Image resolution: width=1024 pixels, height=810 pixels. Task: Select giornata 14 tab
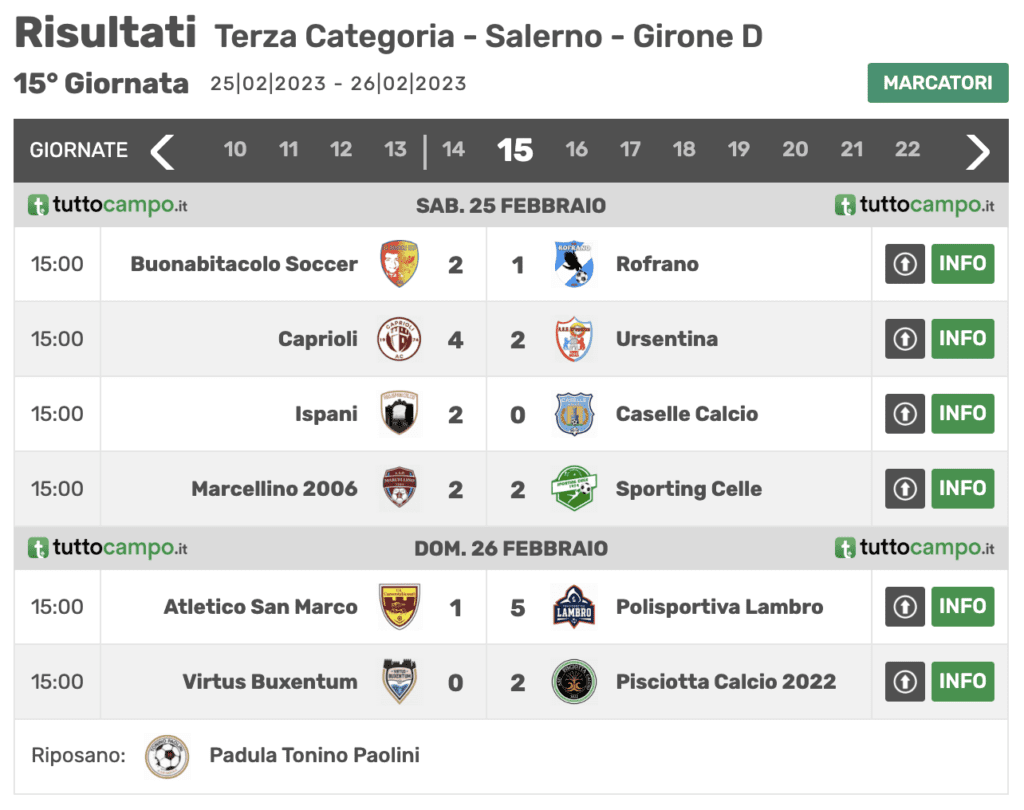pyautogui.click(x=453, y=150)
